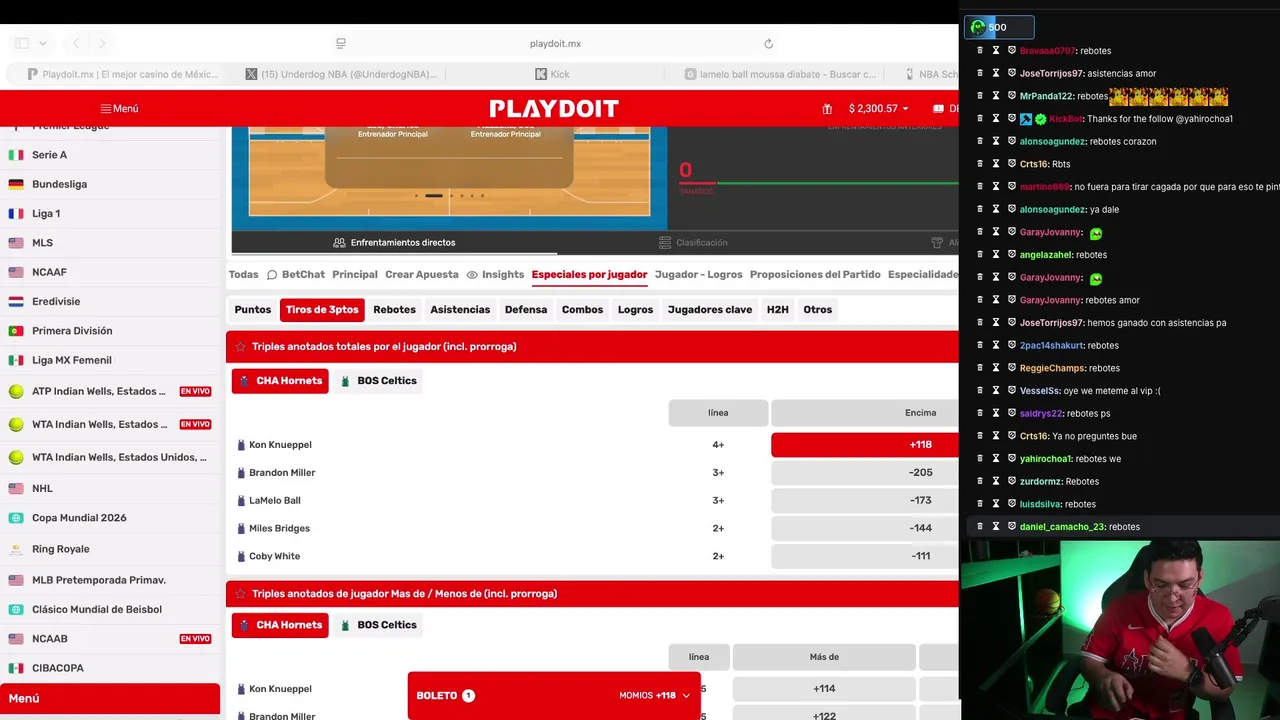
Task: Click the Primera División Portugal flag icon
Action: pyautogui.click(x=16, y=331)
